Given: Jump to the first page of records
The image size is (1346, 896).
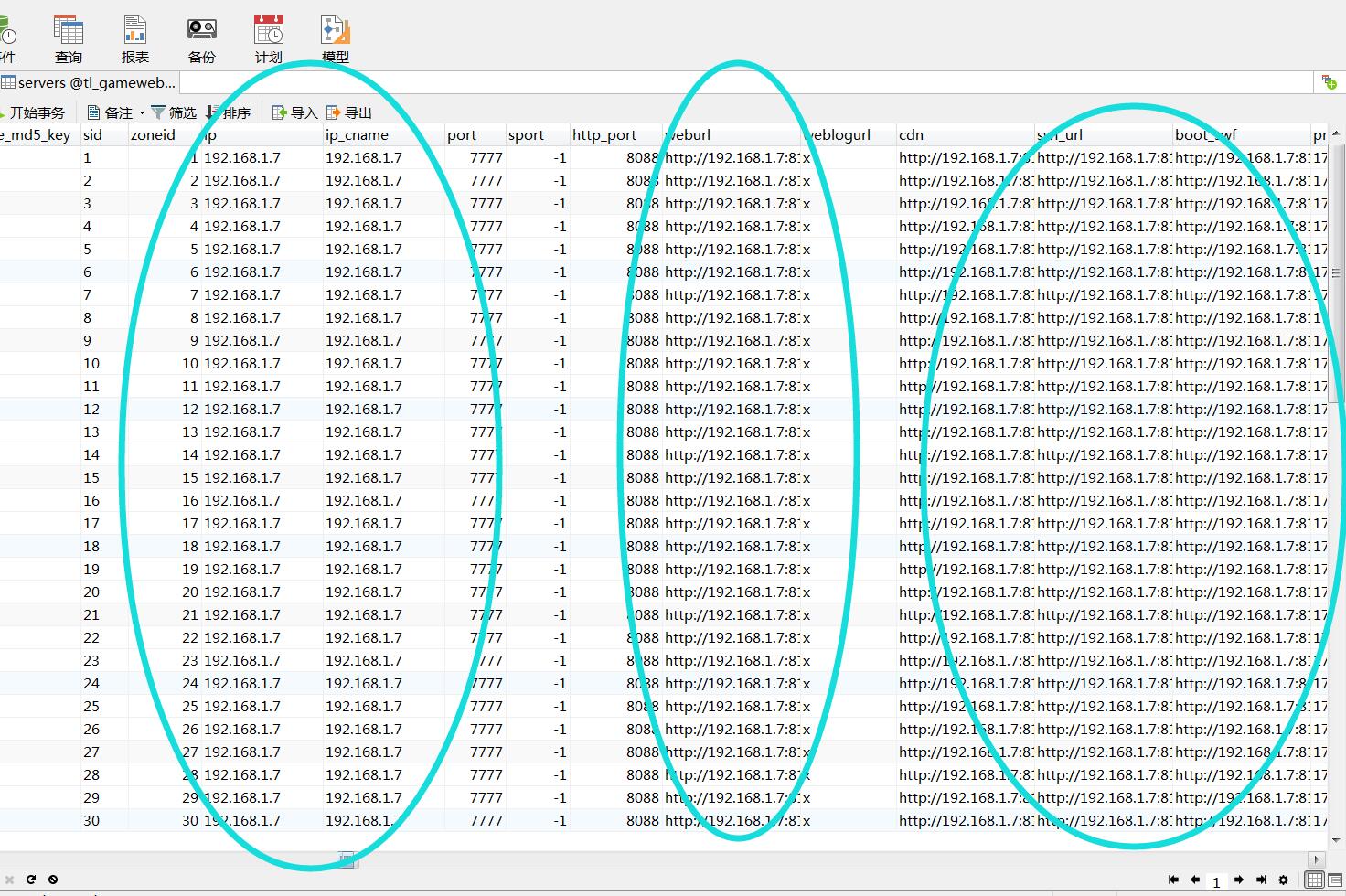Looking at the screenshot, I should pos(1173,880).
